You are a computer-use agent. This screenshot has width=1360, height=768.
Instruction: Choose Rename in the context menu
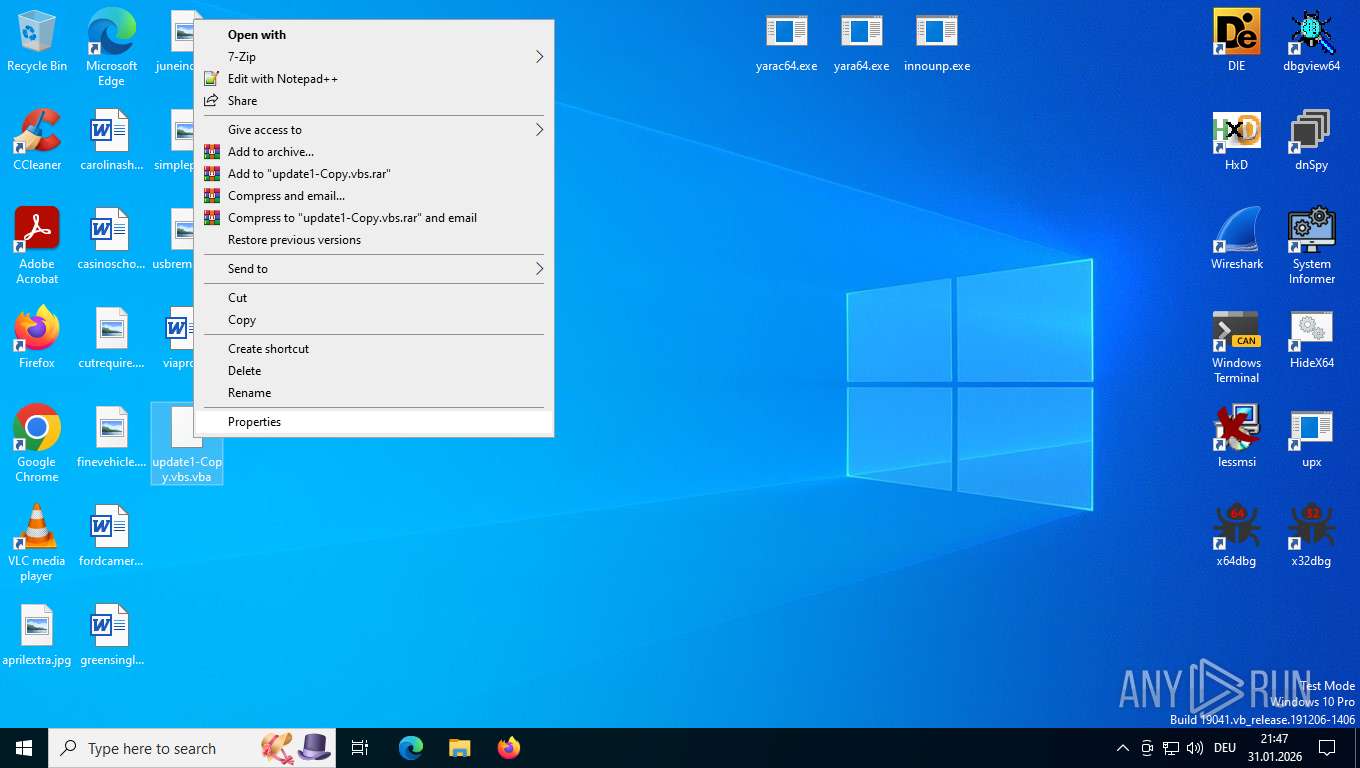coord(374,393)
